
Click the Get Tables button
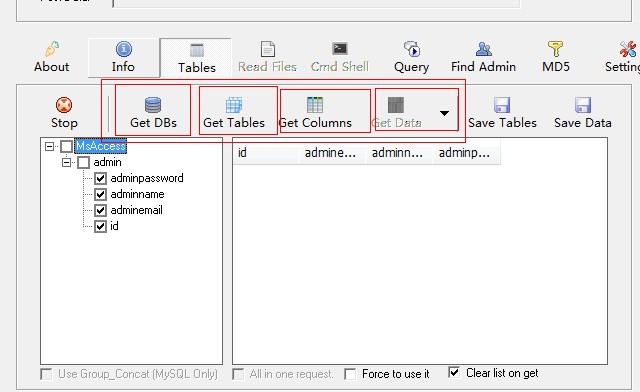click(x=234, y=113)
